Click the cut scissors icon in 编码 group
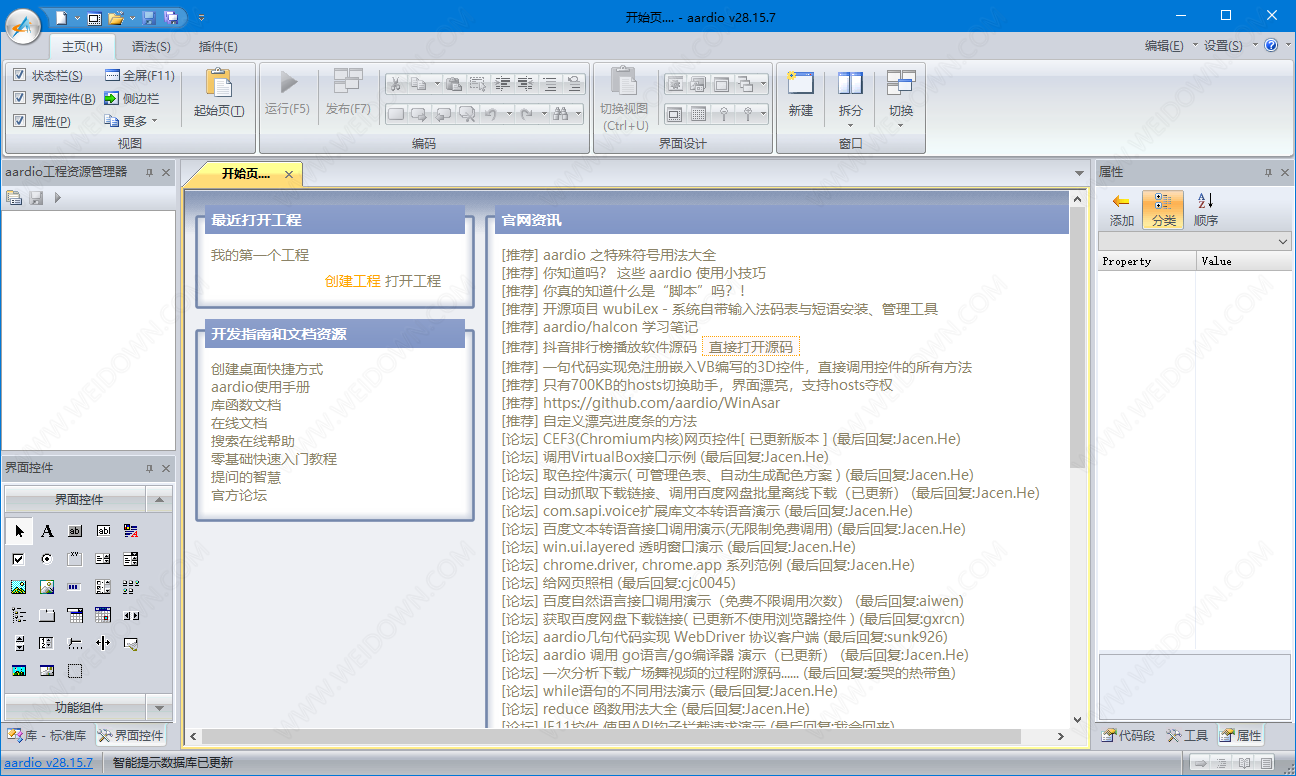 [395, 84]
